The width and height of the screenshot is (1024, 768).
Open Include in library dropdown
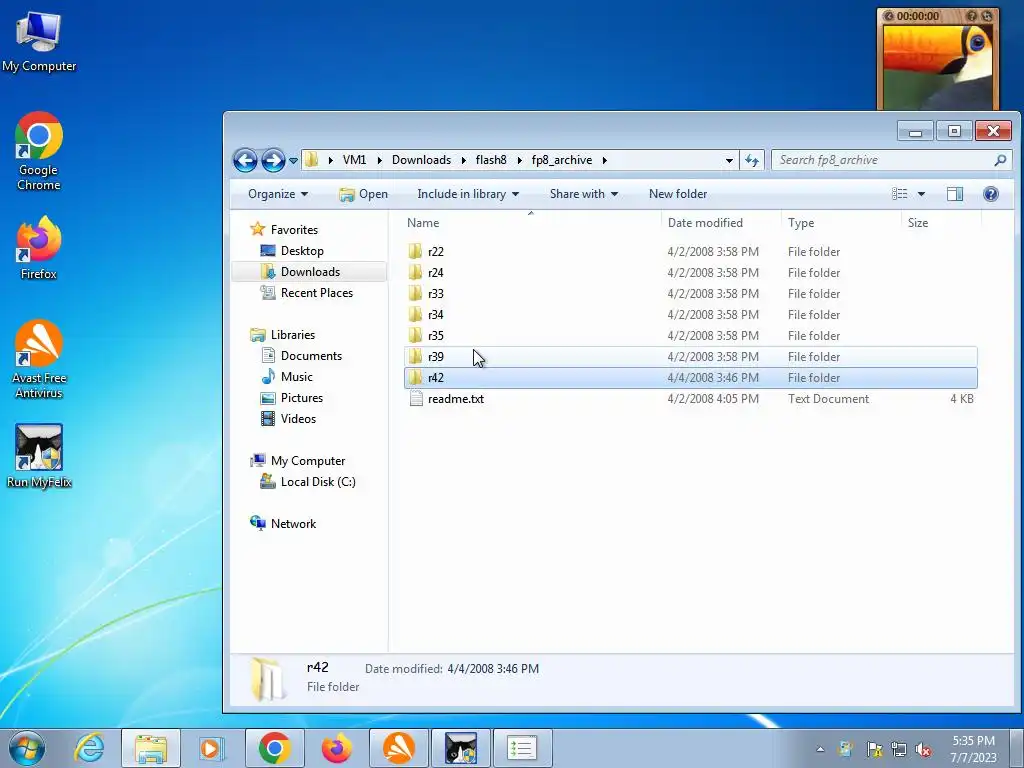point(468,194)
